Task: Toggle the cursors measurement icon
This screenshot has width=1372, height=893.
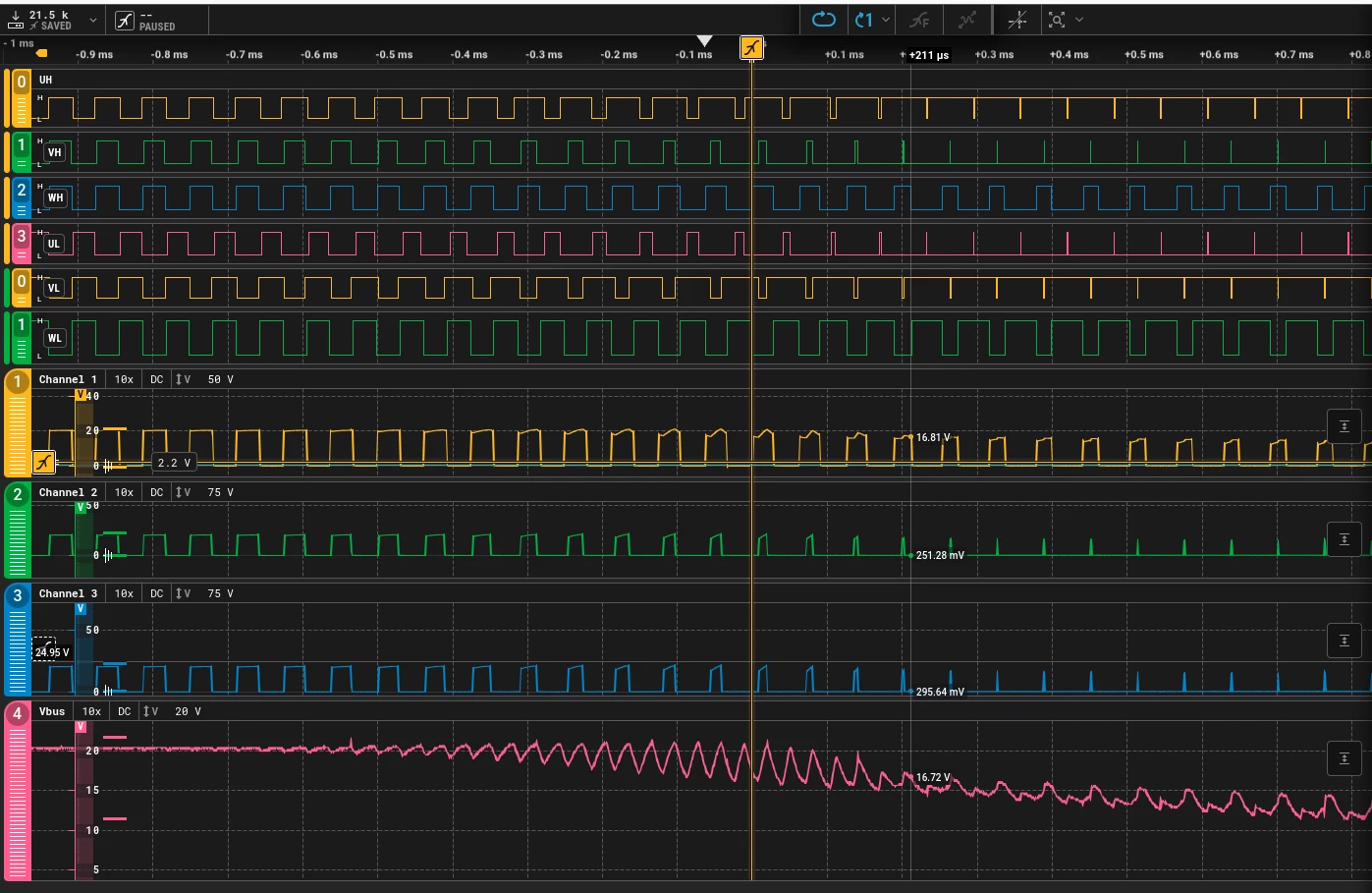Action: [x=1017, y=20]
